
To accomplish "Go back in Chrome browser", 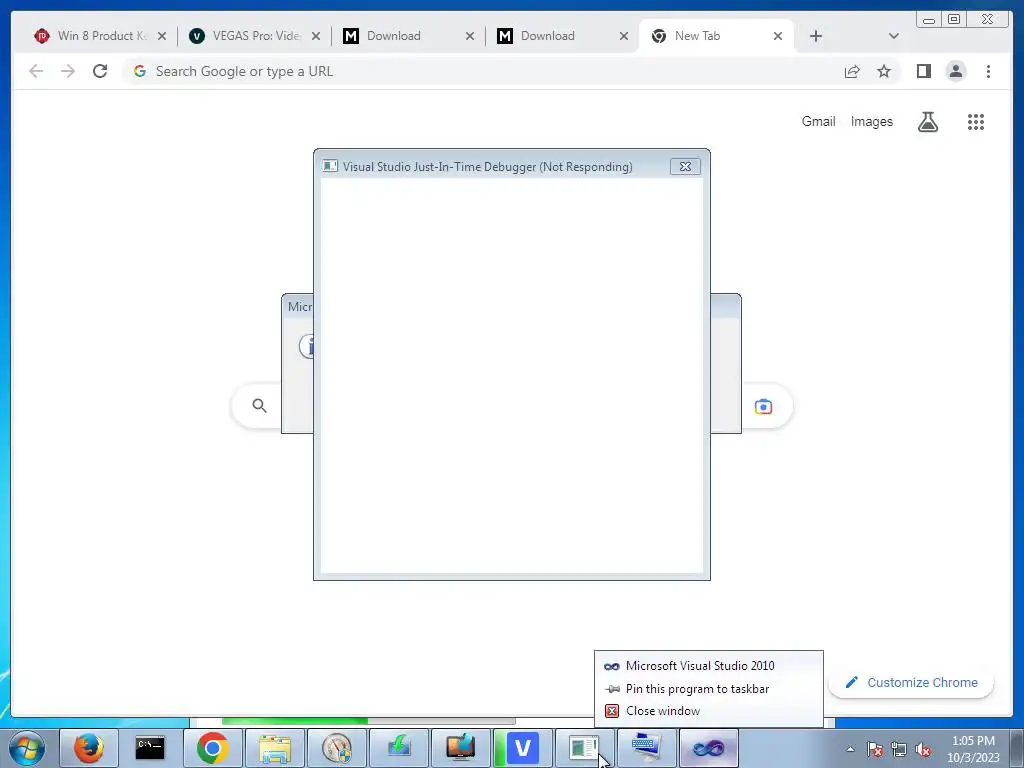I will (x=36, y=71).
